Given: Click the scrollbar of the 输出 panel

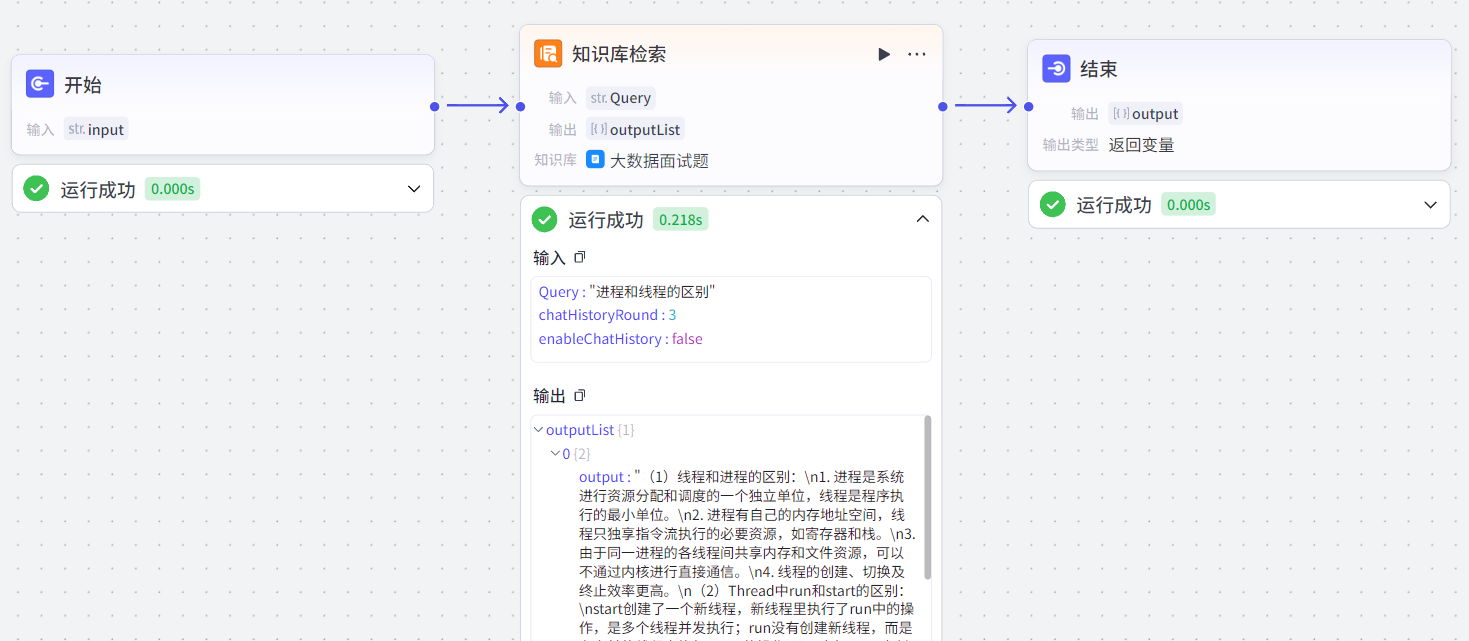Looking at the screenshot, I should [x=928, y=498].
